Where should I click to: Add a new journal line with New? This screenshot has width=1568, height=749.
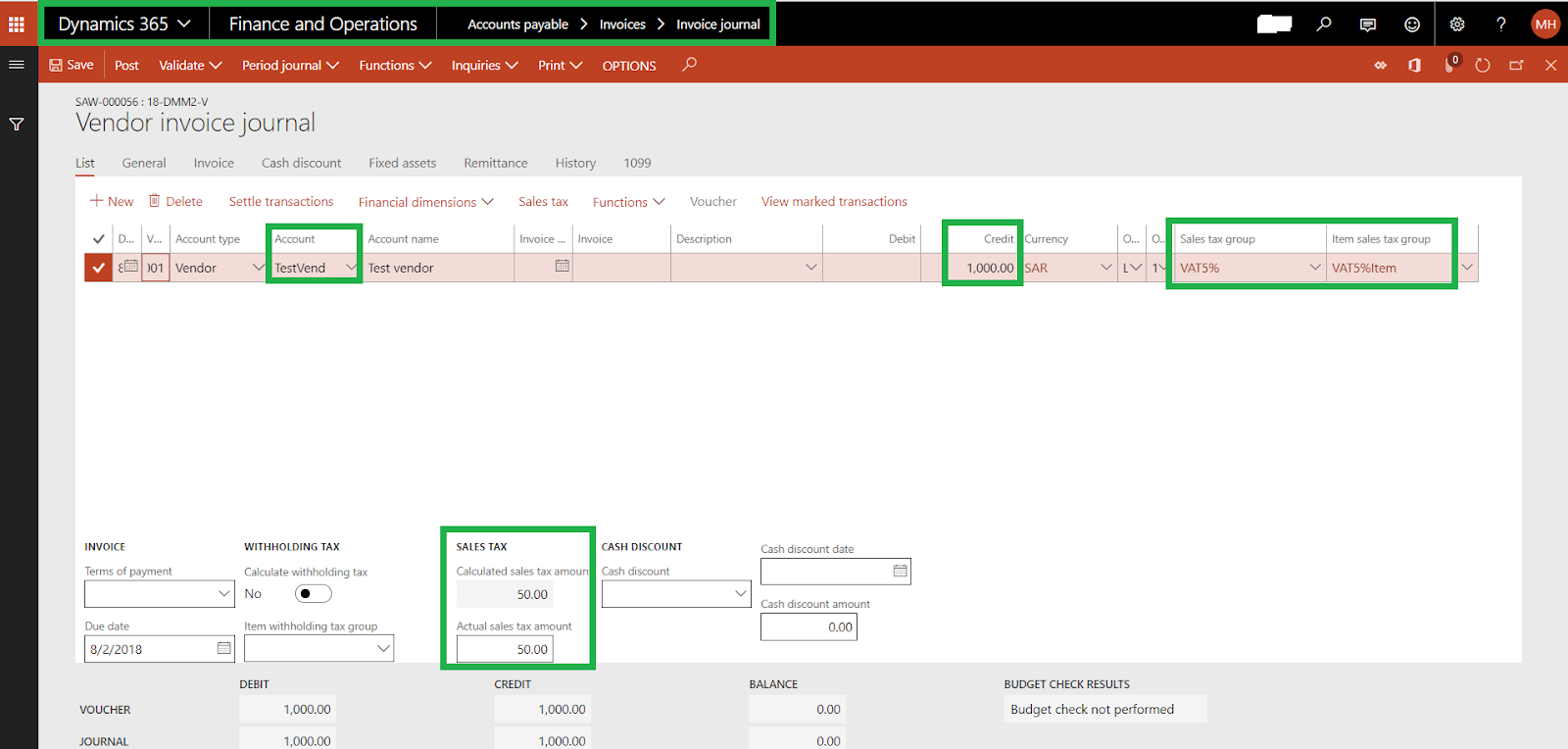pyautogui.click(x=112, y=201)
